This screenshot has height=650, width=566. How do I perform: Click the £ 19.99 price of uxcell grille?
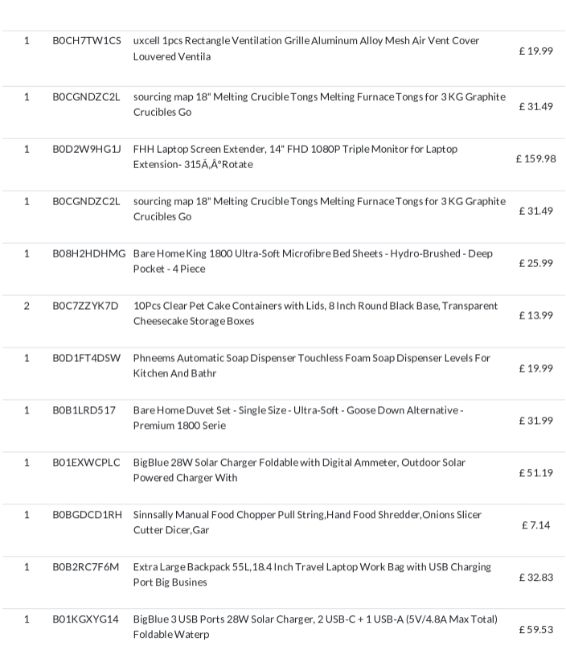[x=536, y=51]
